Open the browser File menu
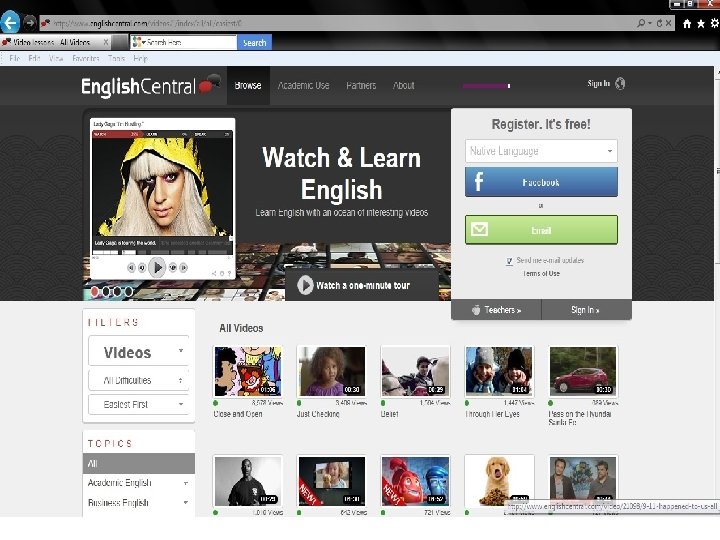The image size is (720, 540). click(14, 58)
